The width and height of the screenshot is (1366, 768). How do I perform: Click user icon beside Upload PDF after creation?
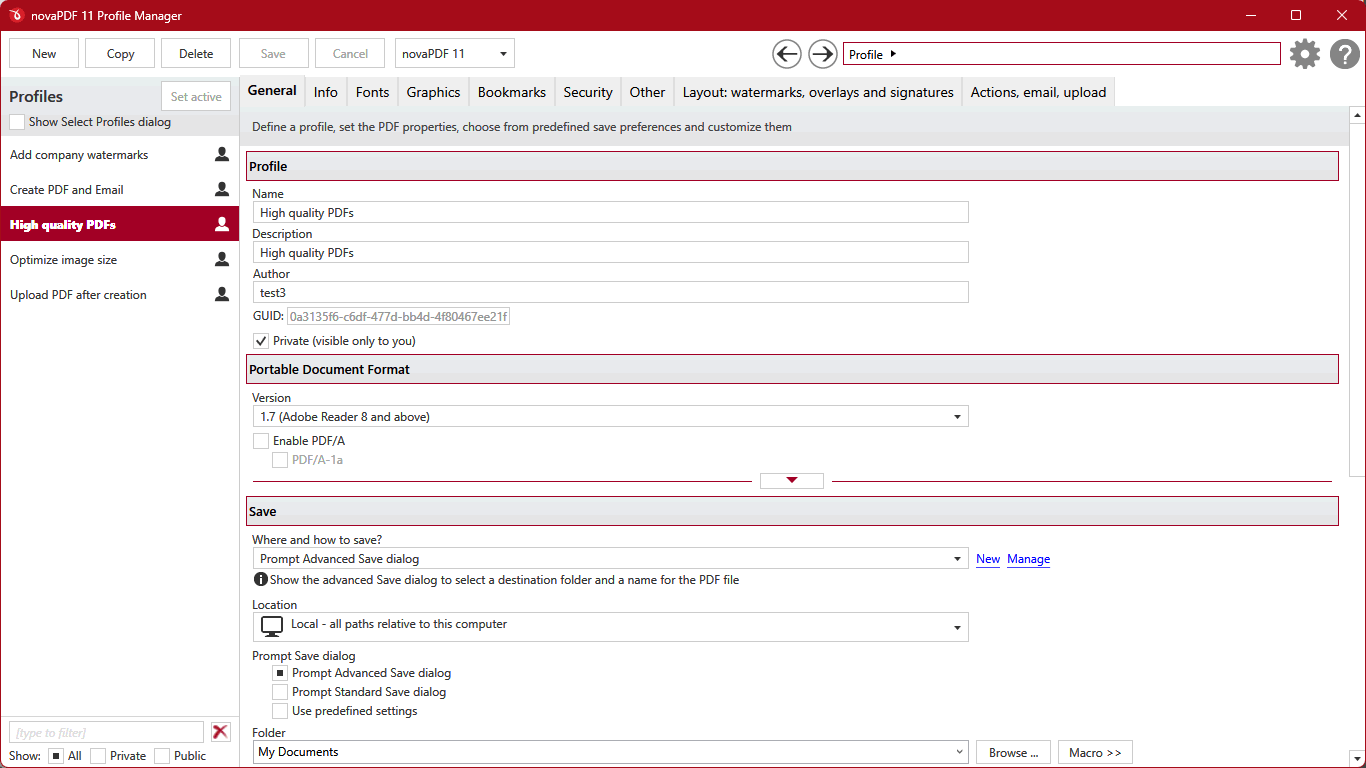tap(222, 294)
